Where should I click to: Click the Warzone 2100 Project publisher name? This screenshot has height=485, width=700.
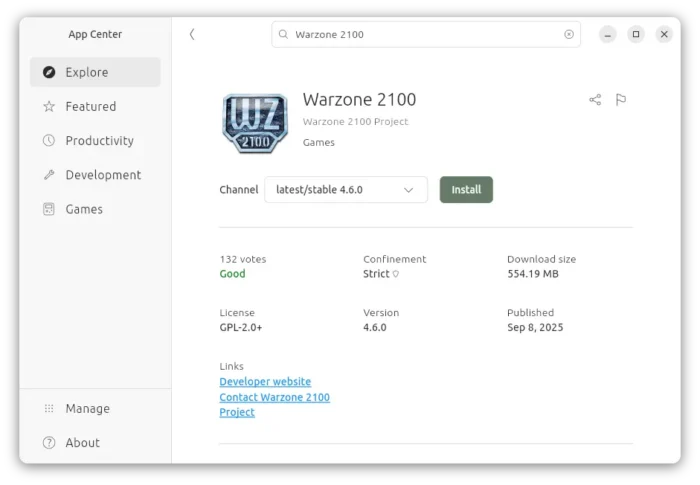coord(355,121)
